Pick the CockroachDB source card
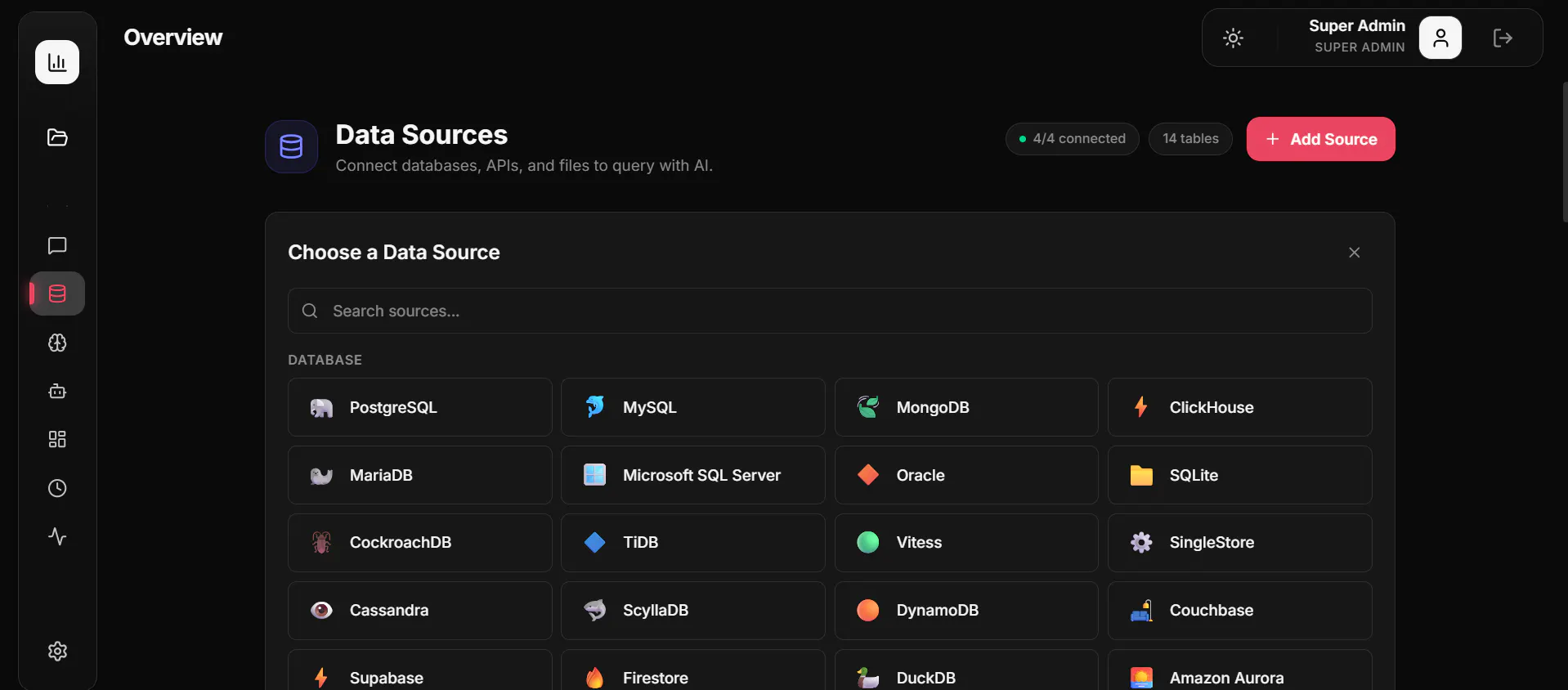Screen dimensions: 1568x690 (x=420, y=543)
